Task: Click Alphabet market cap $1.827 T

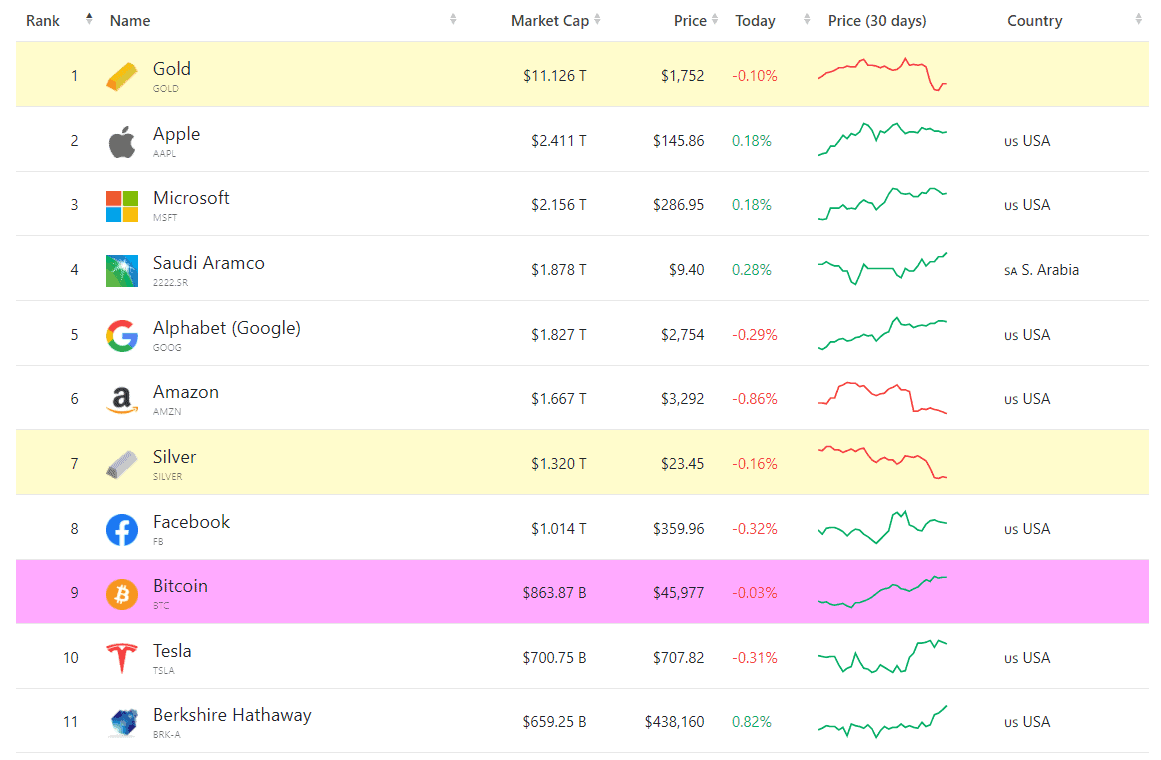Action: pyautogui.click(x=558, y=335)
